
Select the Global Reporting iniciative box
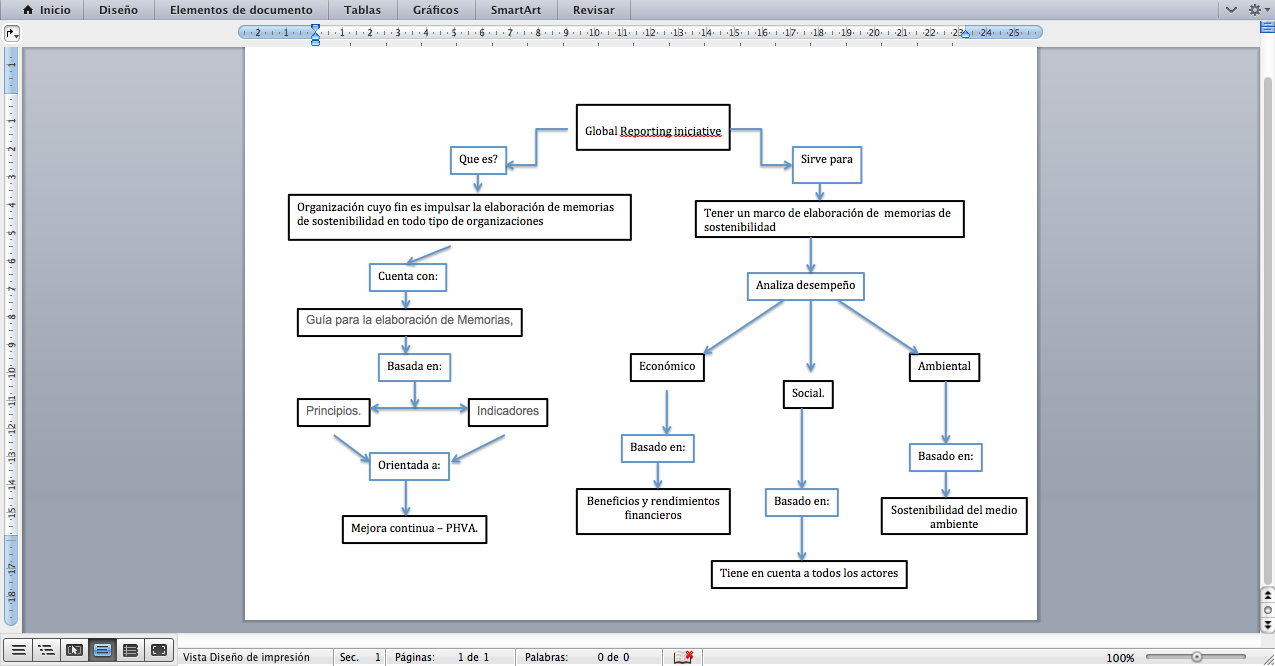click(x=654, y=127)
